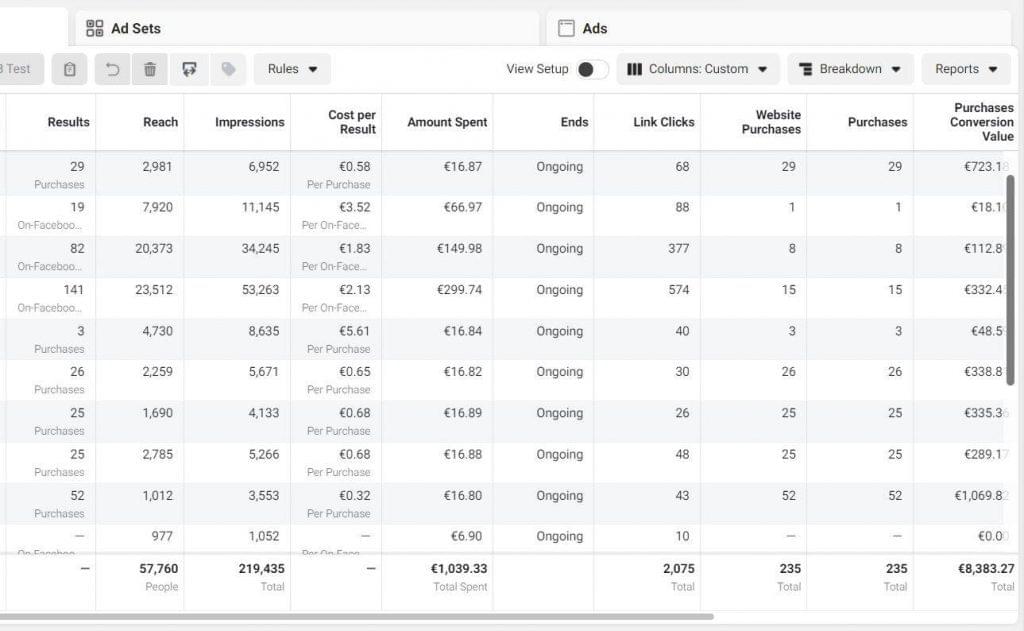Click the clipboard duplicate icon in toolbar

69,69
